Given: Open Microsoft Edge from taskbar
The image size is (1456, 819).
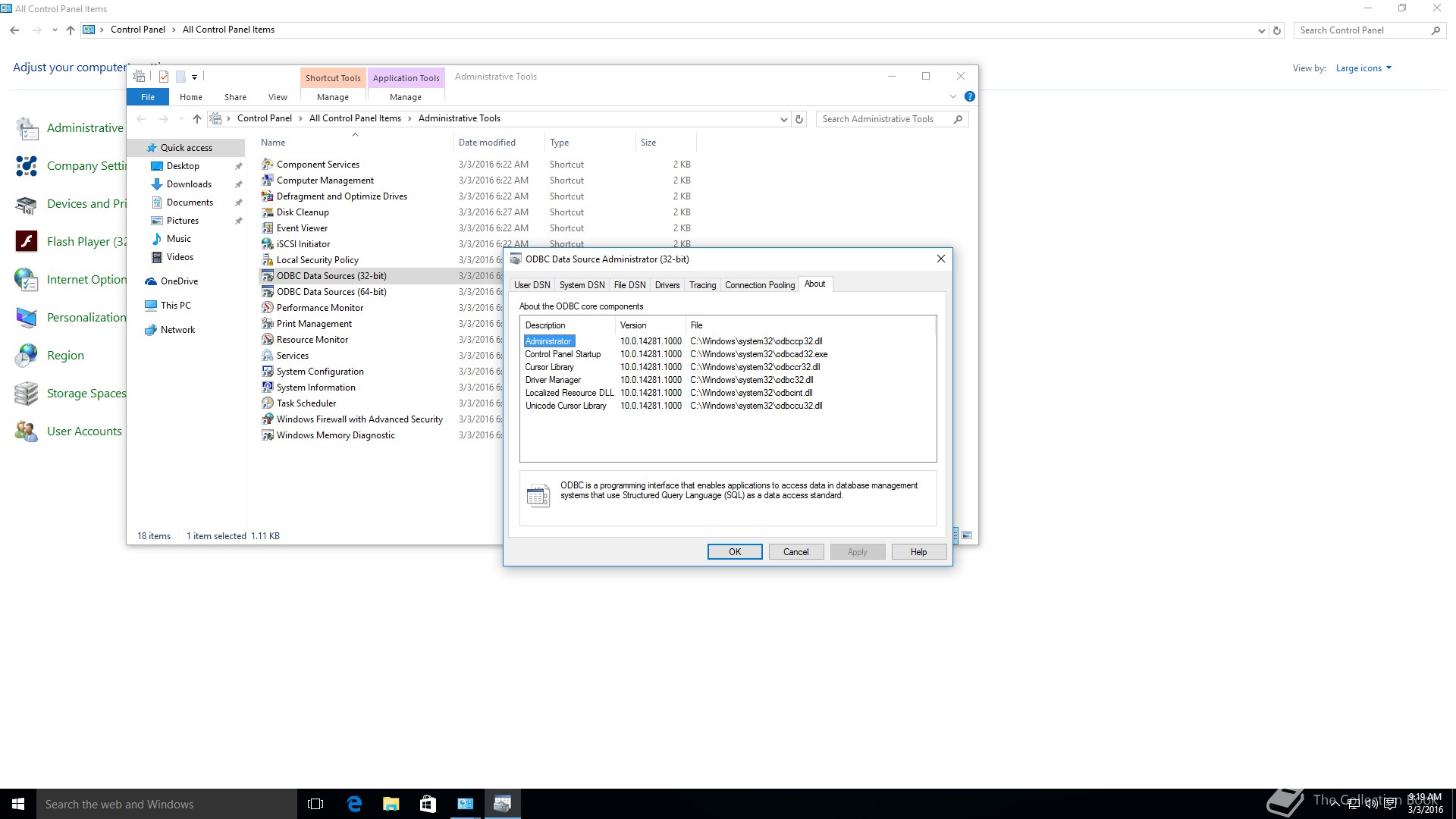Looking at the screenshot, I should (354, 804).
